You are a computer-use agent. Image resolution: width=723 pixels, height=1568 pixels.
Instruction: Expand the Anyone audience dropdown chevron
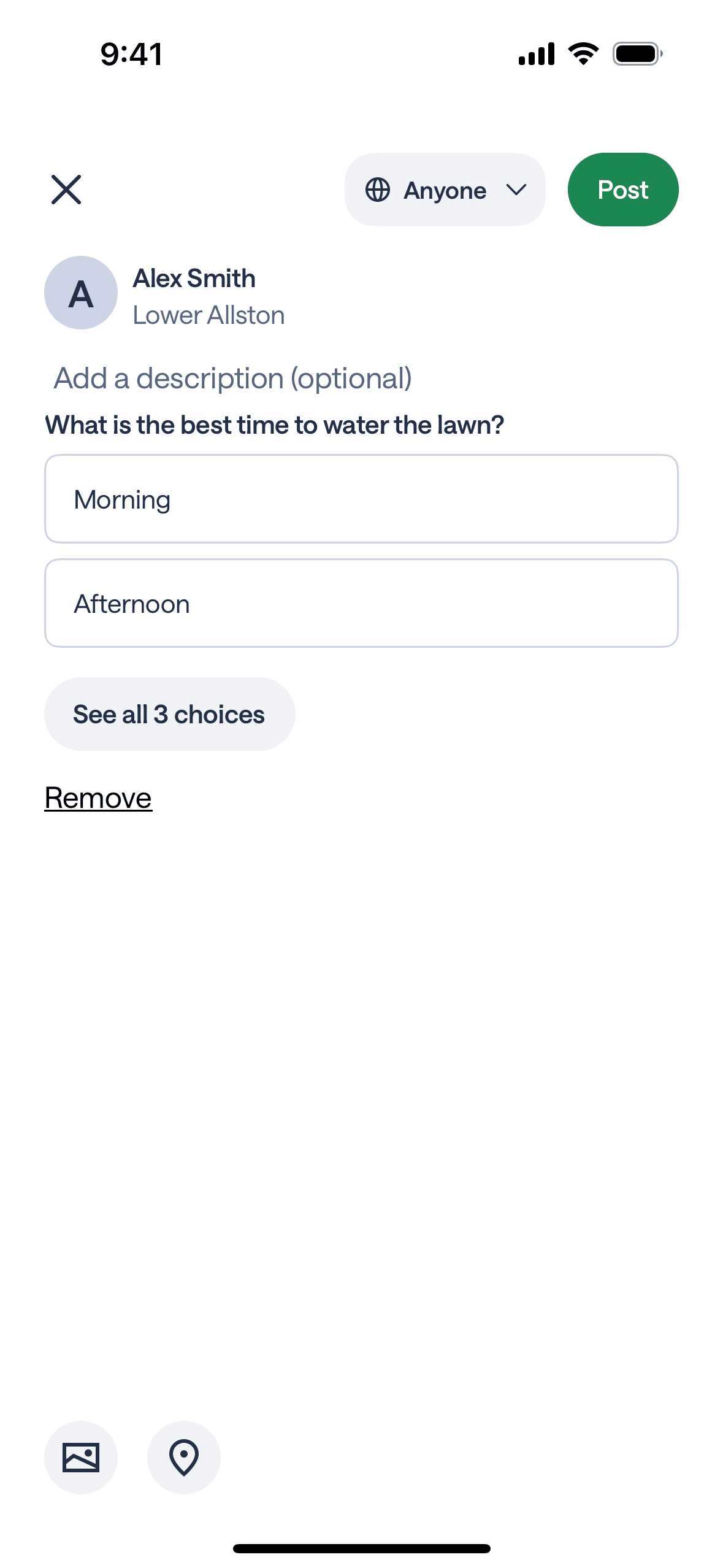coord(516,190)
